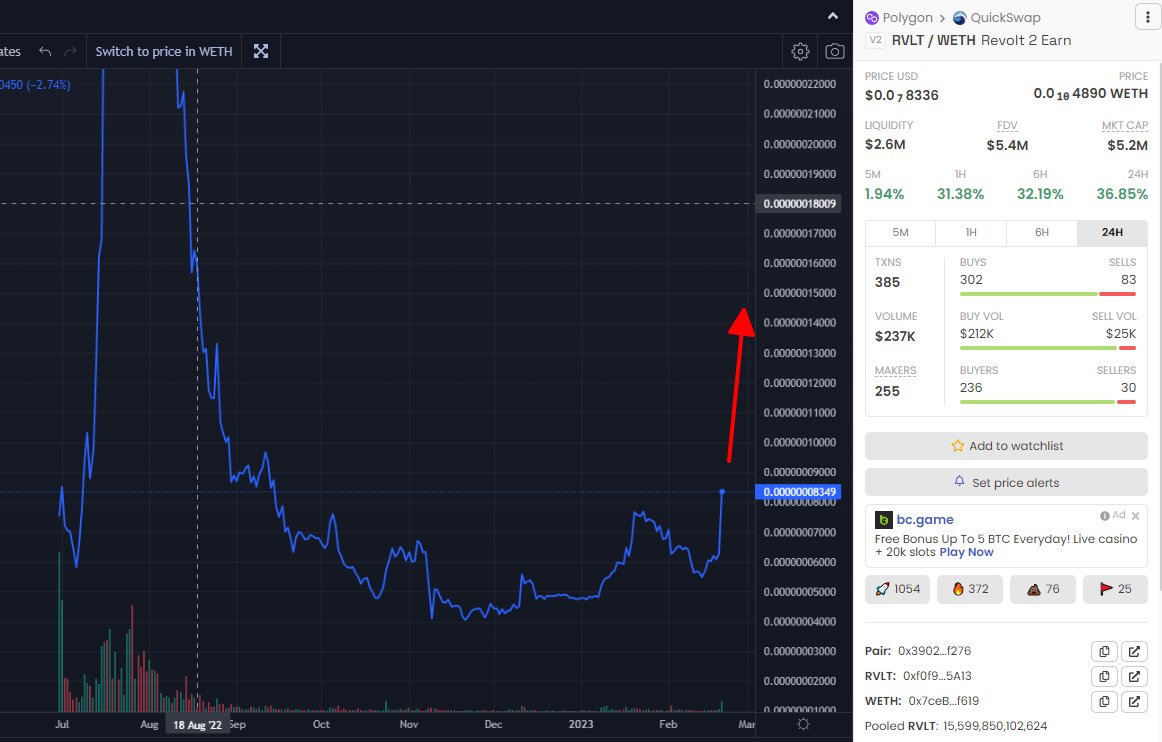The height and width of the screenshot is (742, 1162).
Task: Click the V2 version badge
Action: (876, 41)
